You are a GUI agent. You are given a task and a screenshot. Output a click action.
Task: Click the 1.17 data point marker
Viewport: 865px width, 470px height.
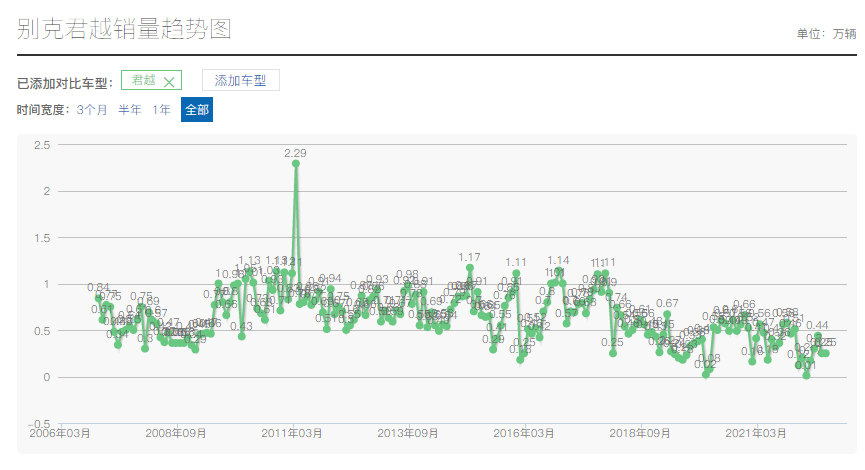pyautogui.click(x=470, y=268)
